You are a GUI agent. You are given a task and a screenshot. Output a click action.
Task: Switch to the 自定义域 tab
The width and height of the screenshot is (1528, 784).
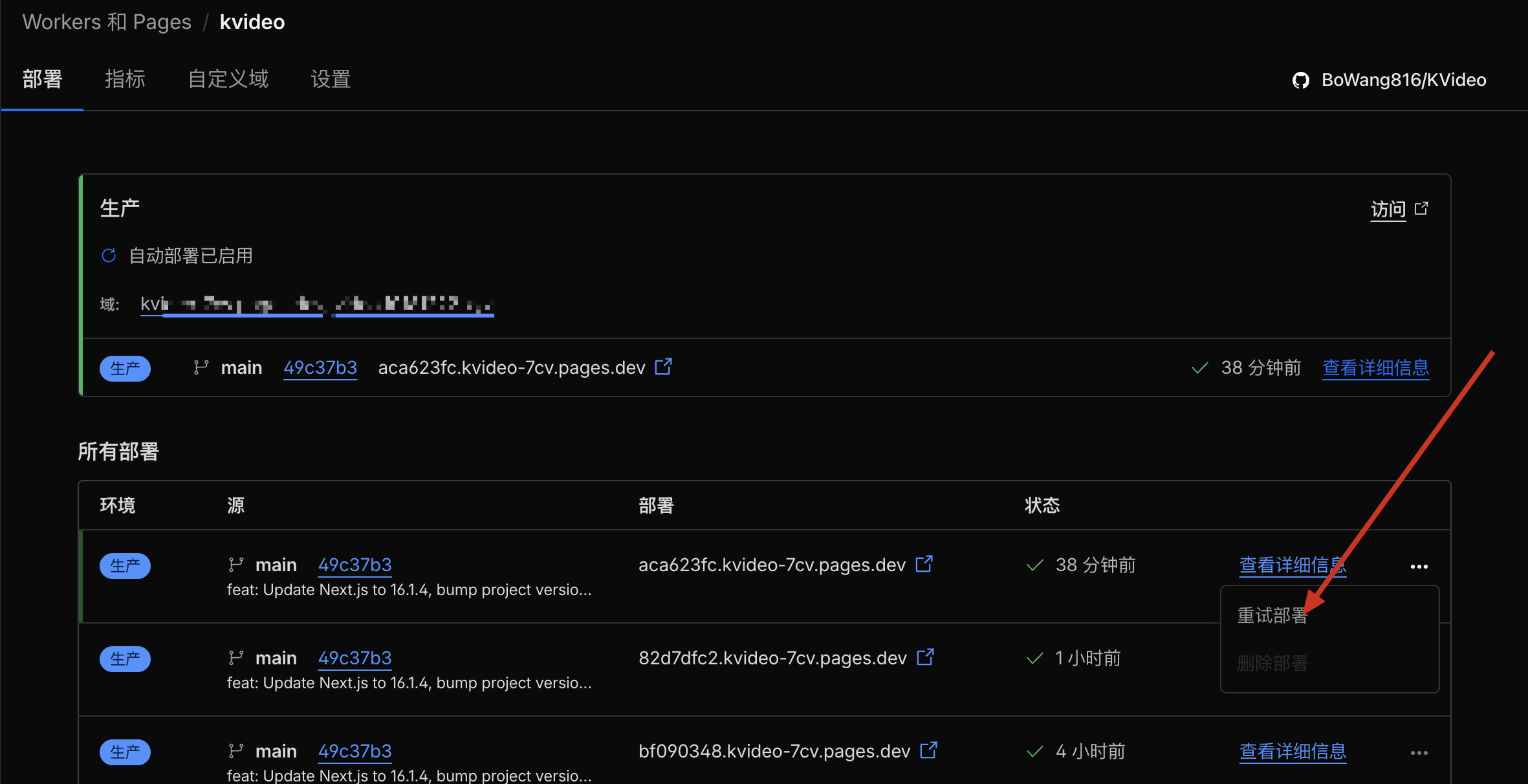click(x=228, y=80)
